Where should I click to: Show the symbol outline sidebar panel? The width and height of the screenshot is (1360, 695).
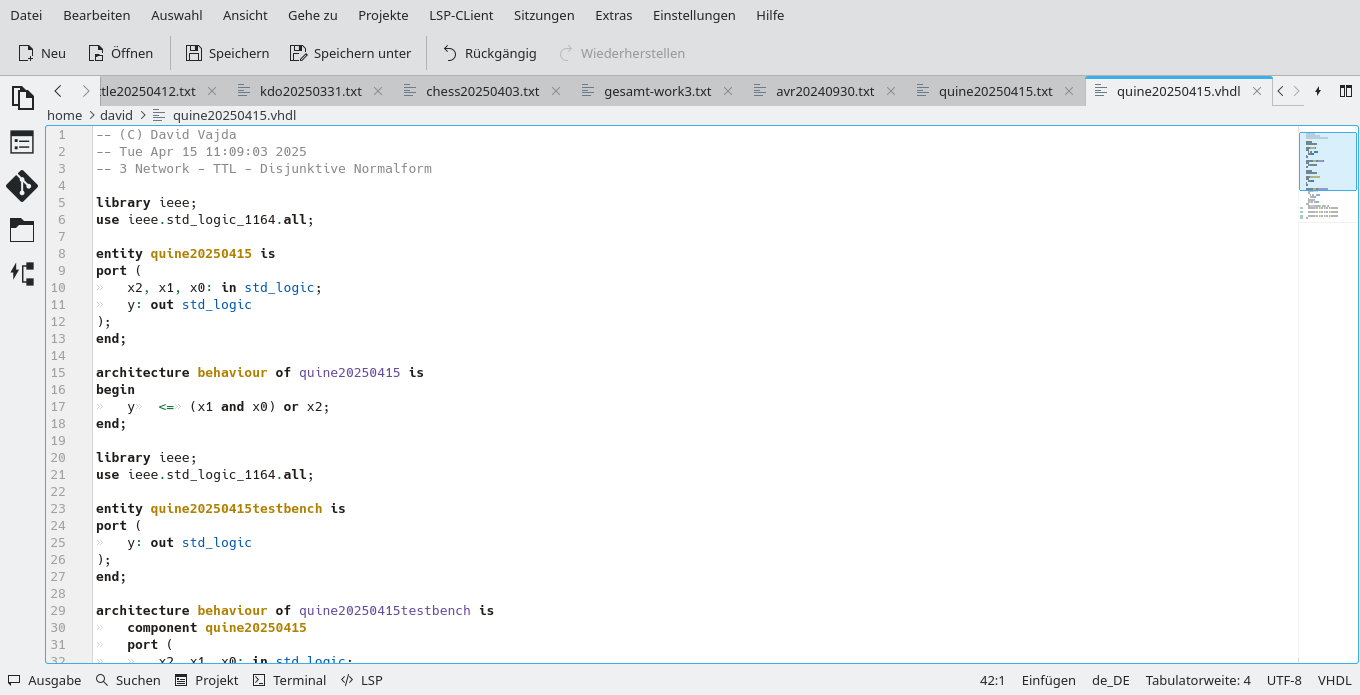point(22,142)
